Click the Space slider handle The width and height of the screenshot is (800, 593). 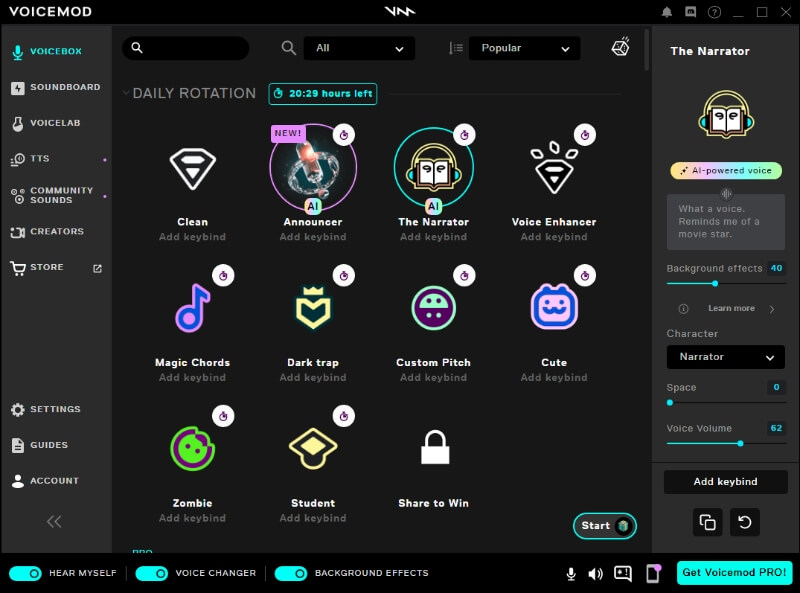click(670, 403)
